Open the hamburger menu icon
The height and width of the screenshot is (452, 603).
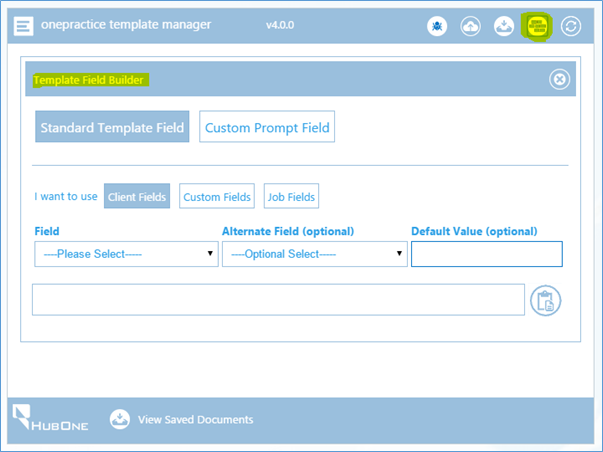click(x=23, y=26)
